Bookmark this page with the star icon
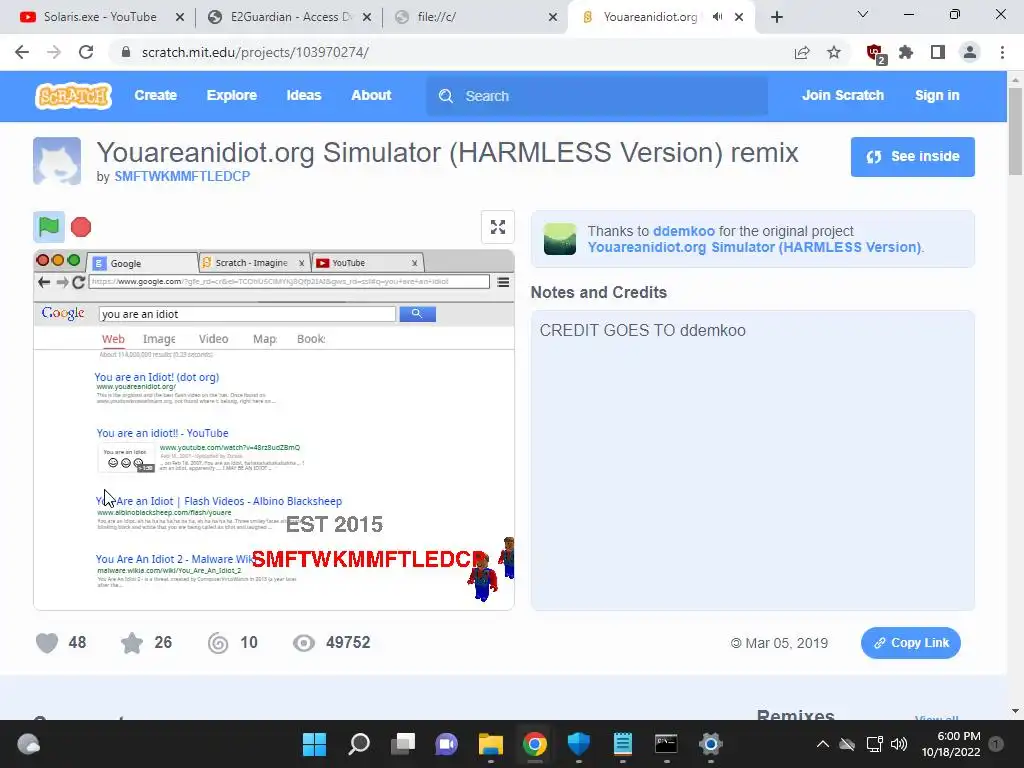The image size is (1024, 768). [x=834, y=52]
